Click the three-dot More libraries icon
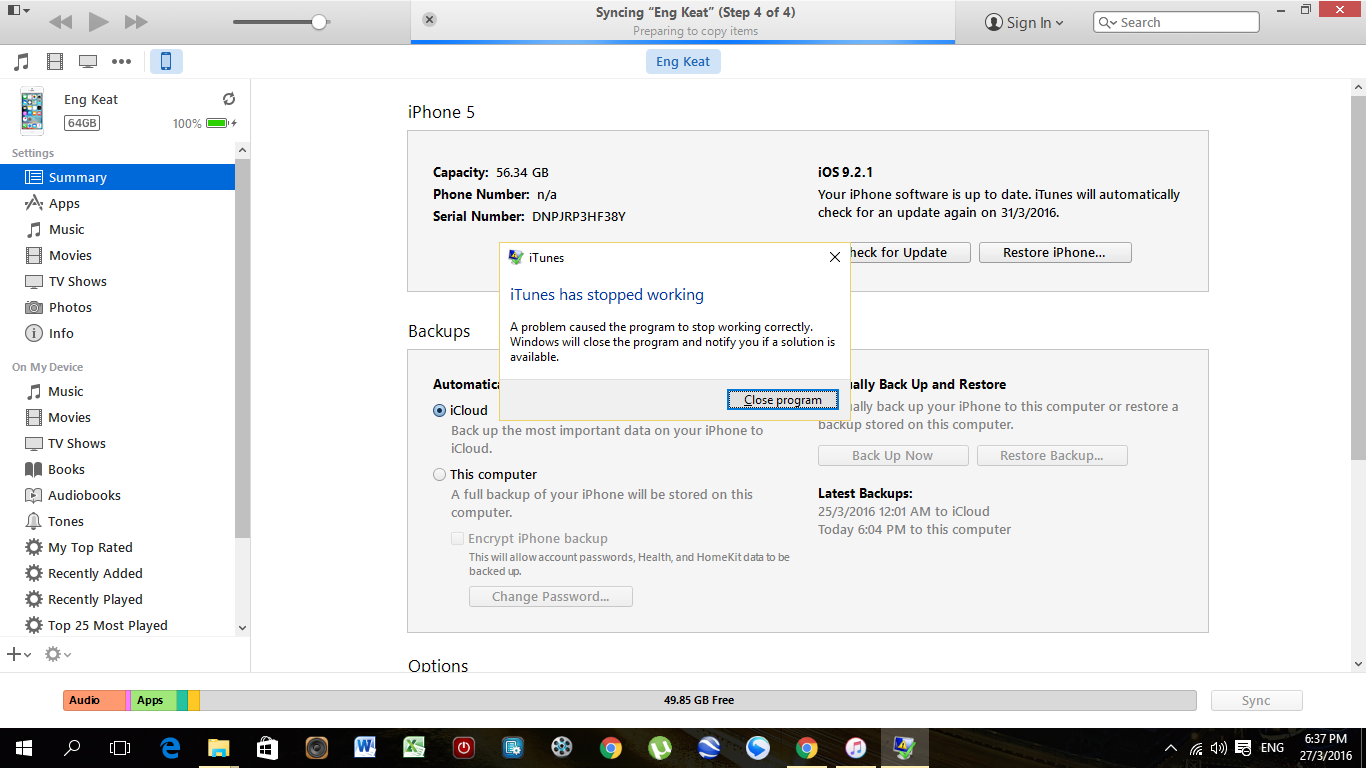Viewport: 1366px width, 768px height. click(122, 62)
